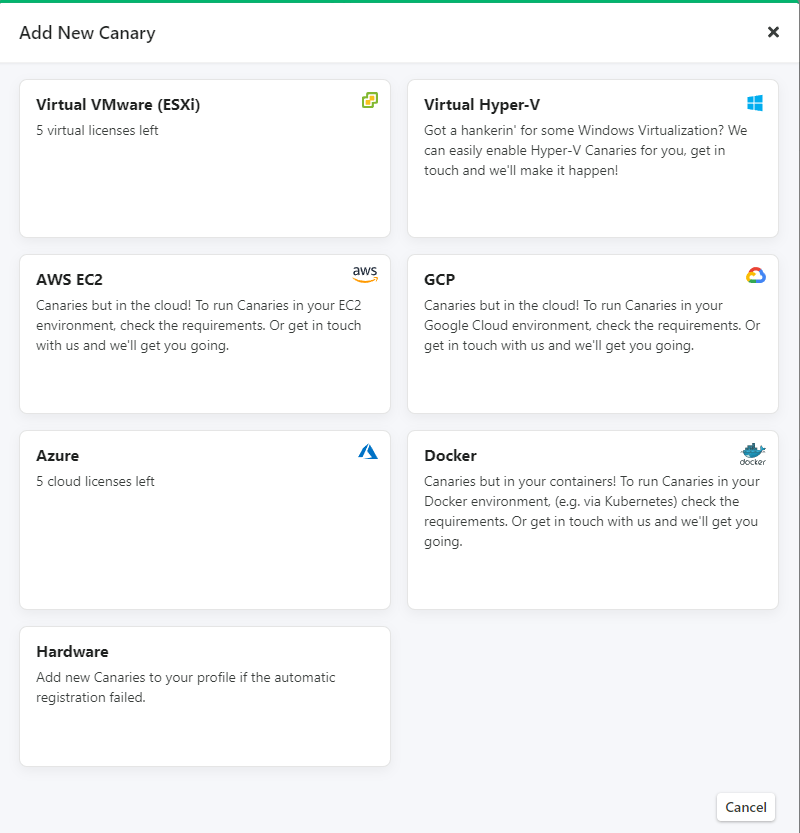This screenshot has height=833, width=800.
Task: Choose the Virtual Hyper-V card heading
Action: click(482, 105)
